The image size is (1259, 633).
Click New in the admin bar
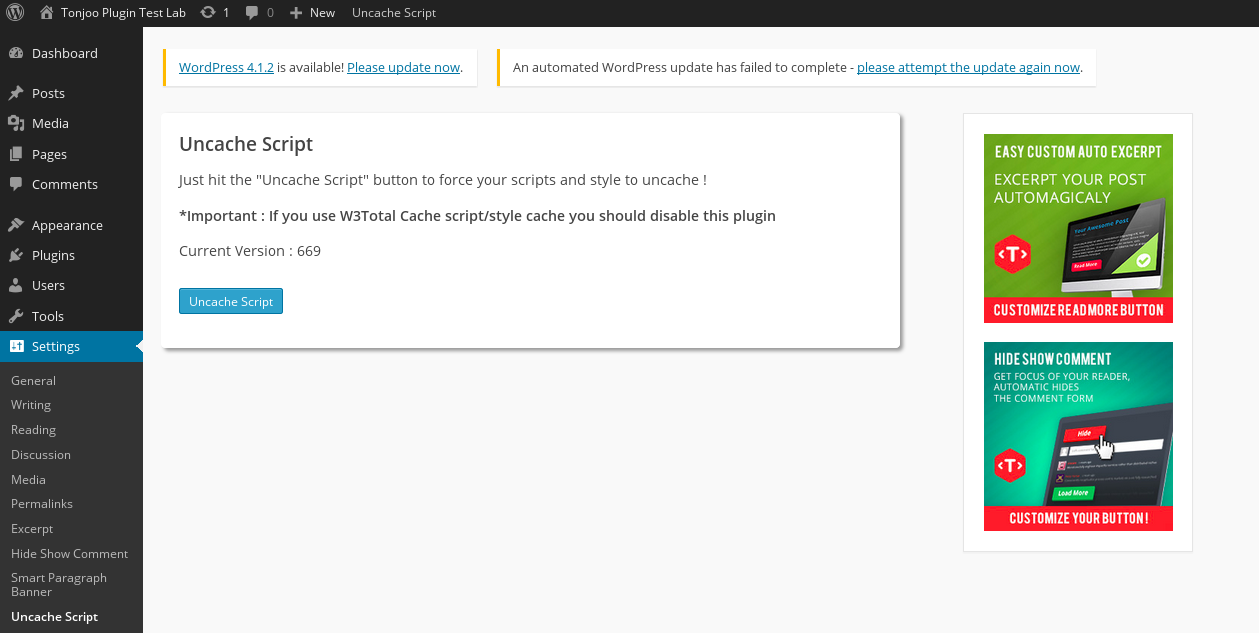point(322,13)
